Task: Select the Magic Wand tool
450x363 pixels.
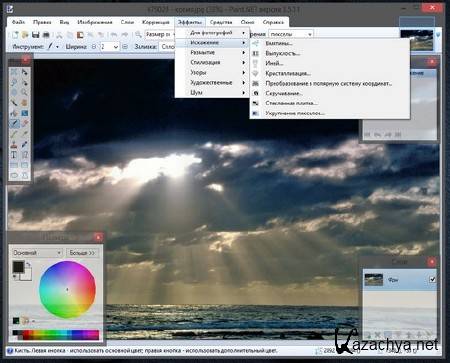Action: pos(14,103)
